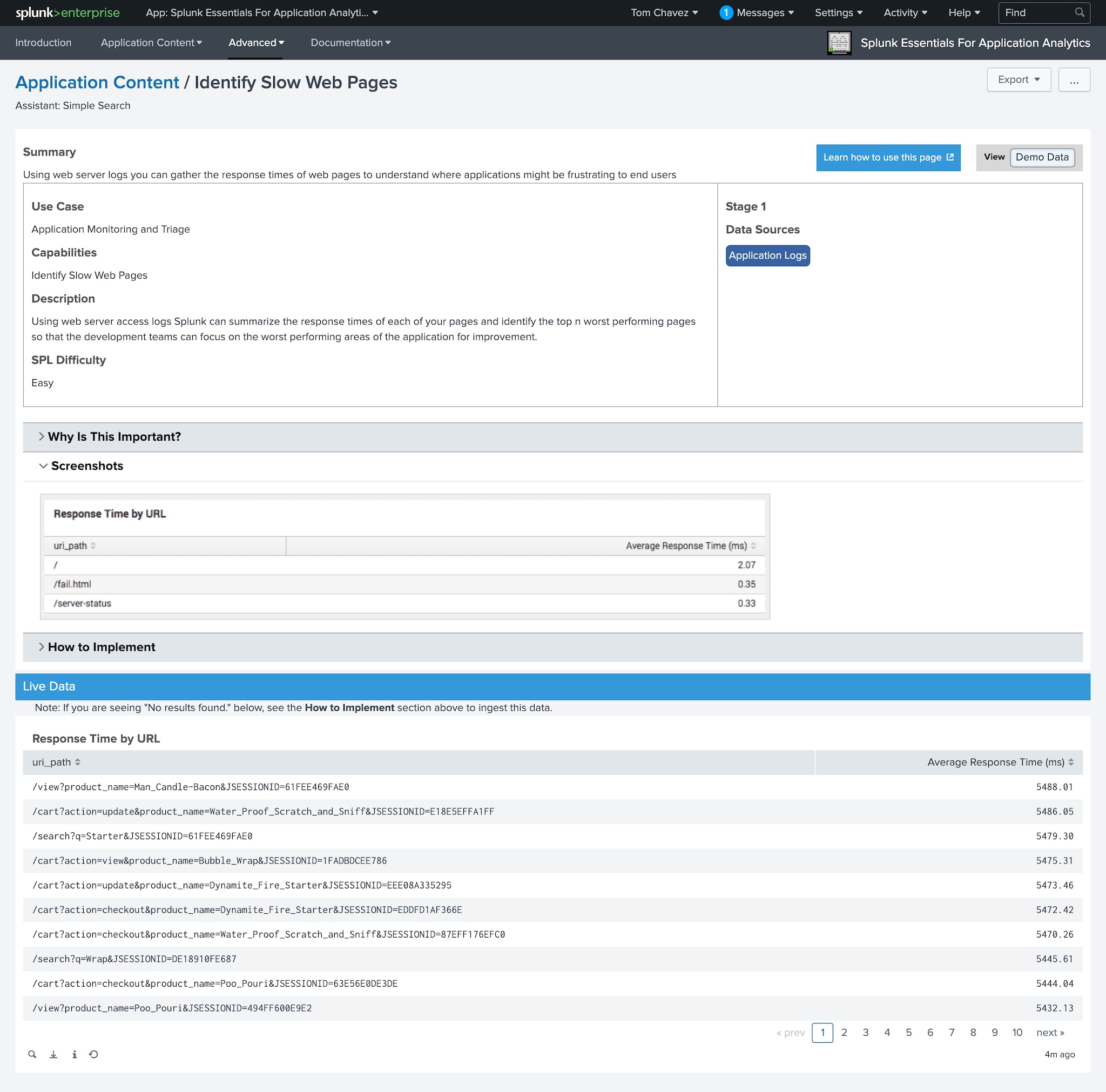Click the /fail.html row in screenshot table
Viewport: 1106px width, 1092px height.
pyautogui.click(x=404, y=584)
